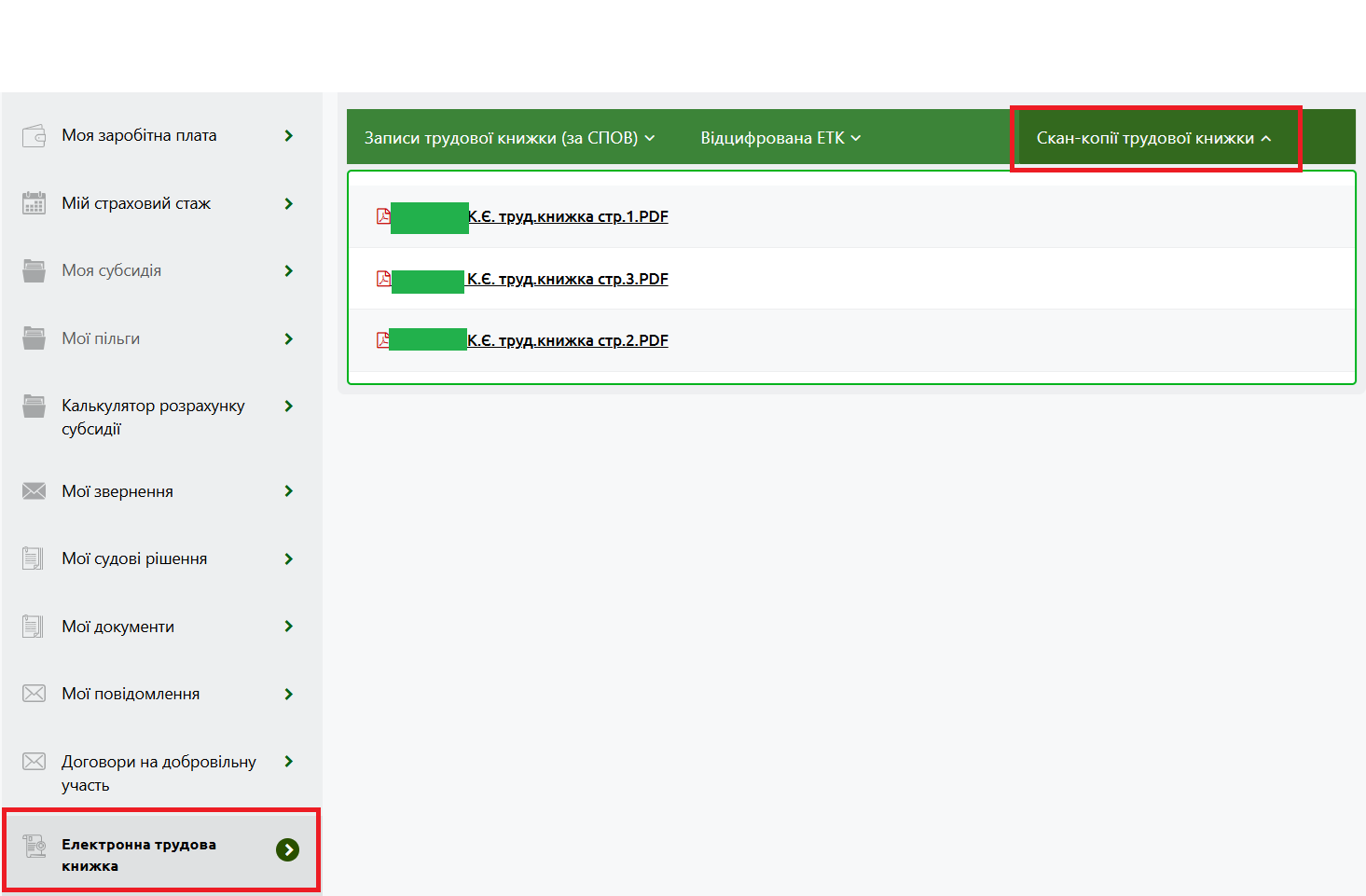Click the PDF icon for стр.3 file
This screenshot has height=896, width=1366.
point(382,279)
